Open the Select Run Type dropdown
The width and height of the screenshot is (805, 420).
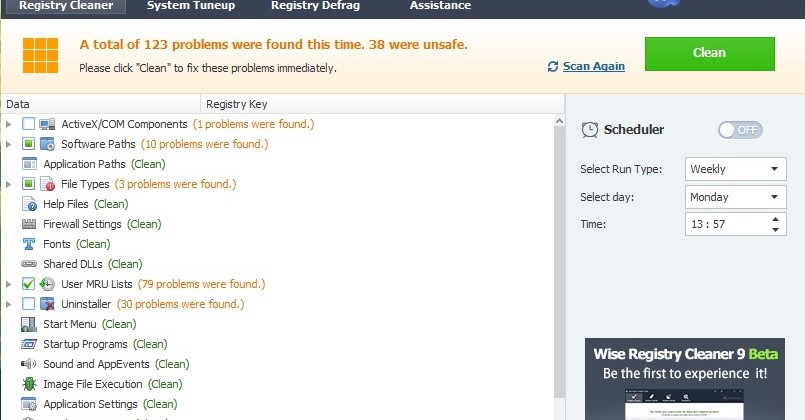(x=735, y=169)
